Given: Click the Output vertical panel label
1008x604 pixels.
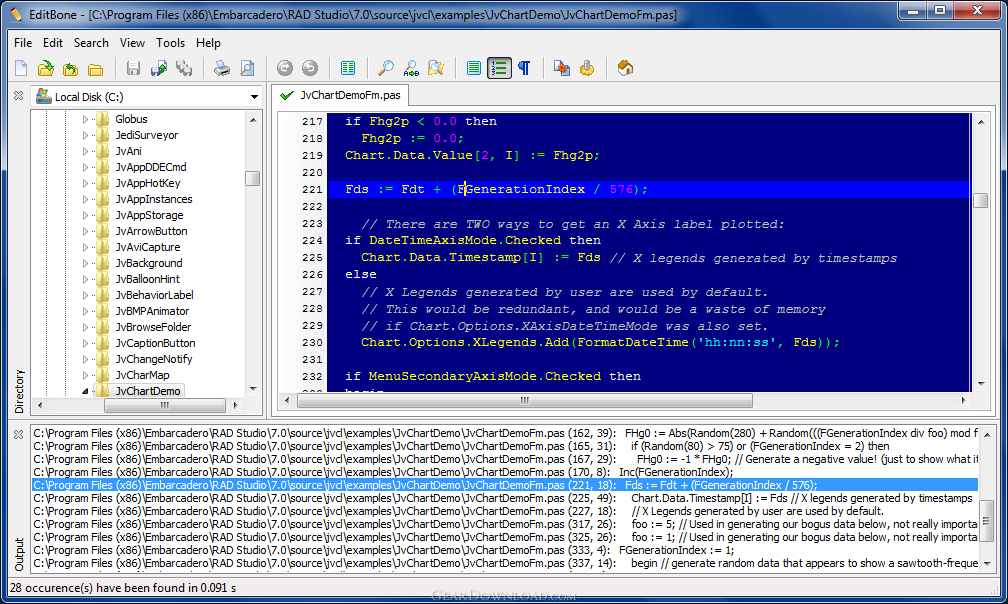Looking at the screenshot, I should click(19, 555).
